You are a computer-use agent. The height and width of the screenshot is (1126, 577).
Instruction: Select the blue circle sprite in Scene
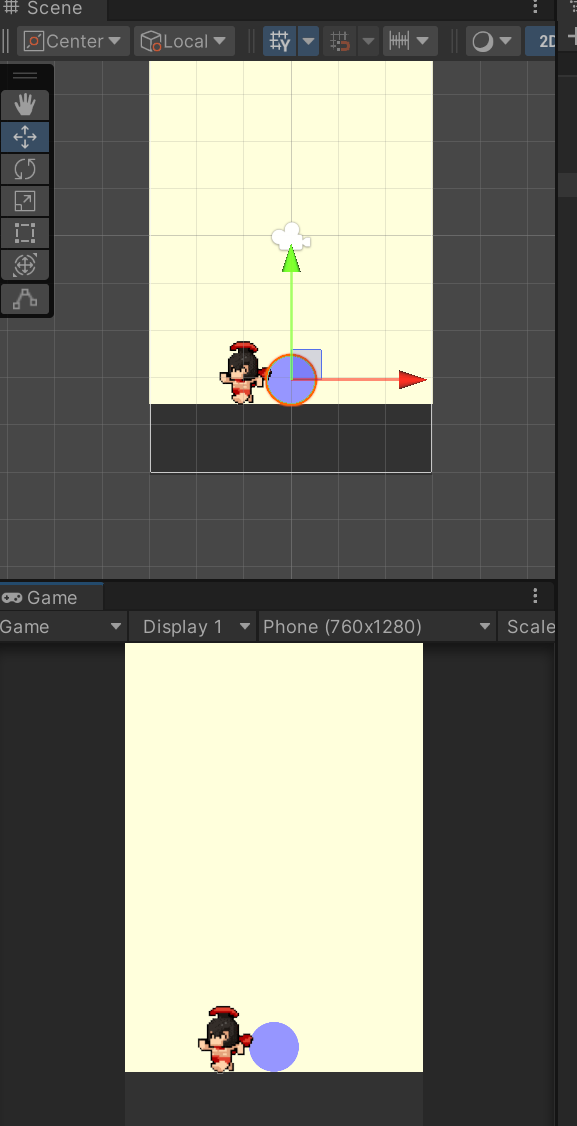[291, 380]
